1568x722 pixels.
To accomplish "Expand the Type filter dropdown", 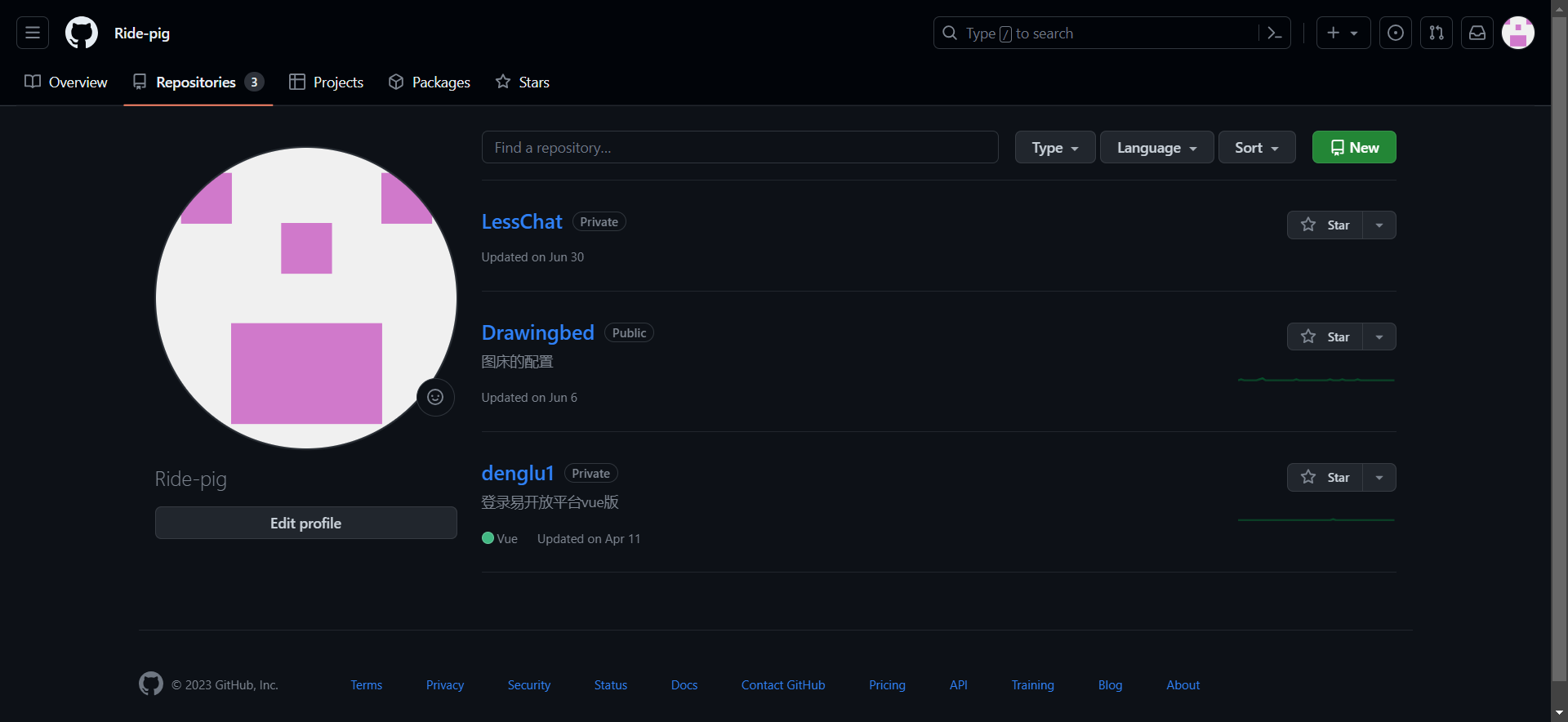I will click(x=1055, y=147).
